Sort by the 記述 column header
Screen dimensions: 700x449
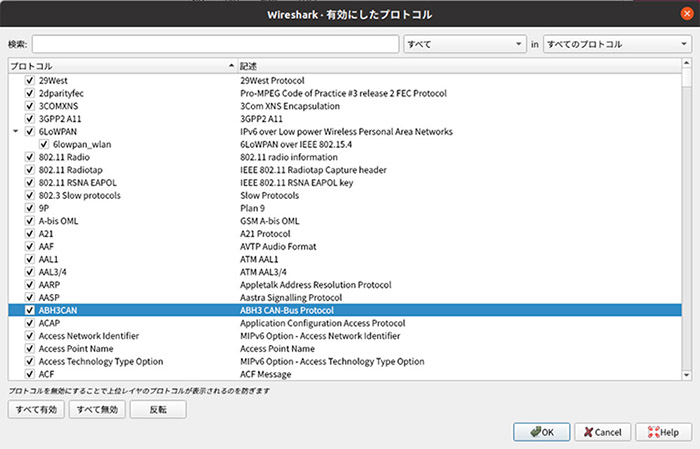tap(459, 66)
